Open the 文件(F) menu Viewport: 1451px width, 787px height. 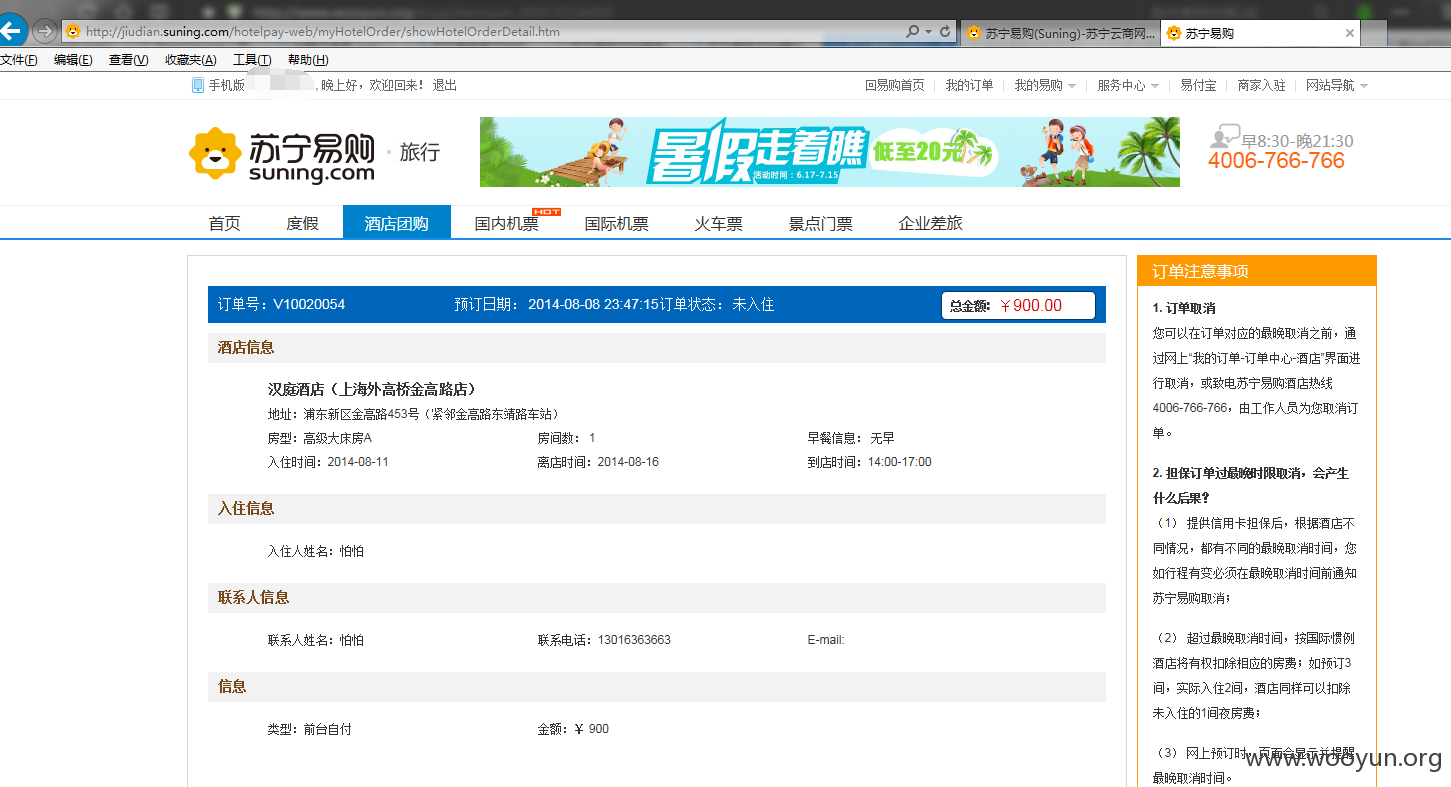pyautogui.click(x=19, y=60)
